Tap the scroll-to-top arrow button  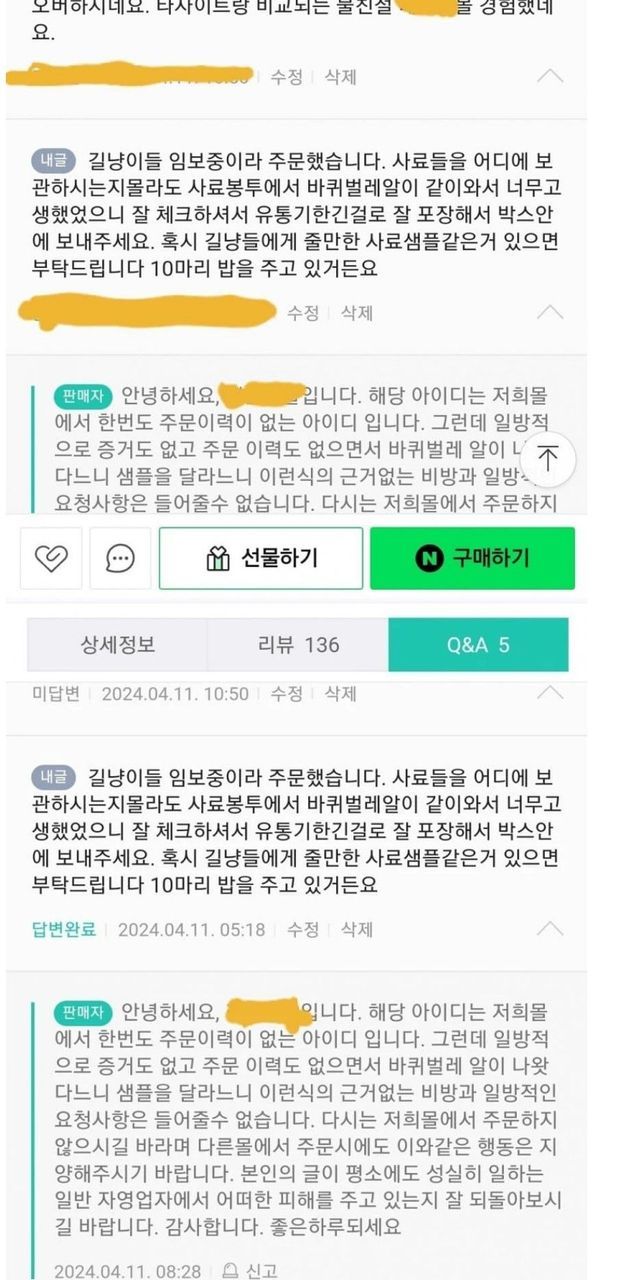pos(548,459)
